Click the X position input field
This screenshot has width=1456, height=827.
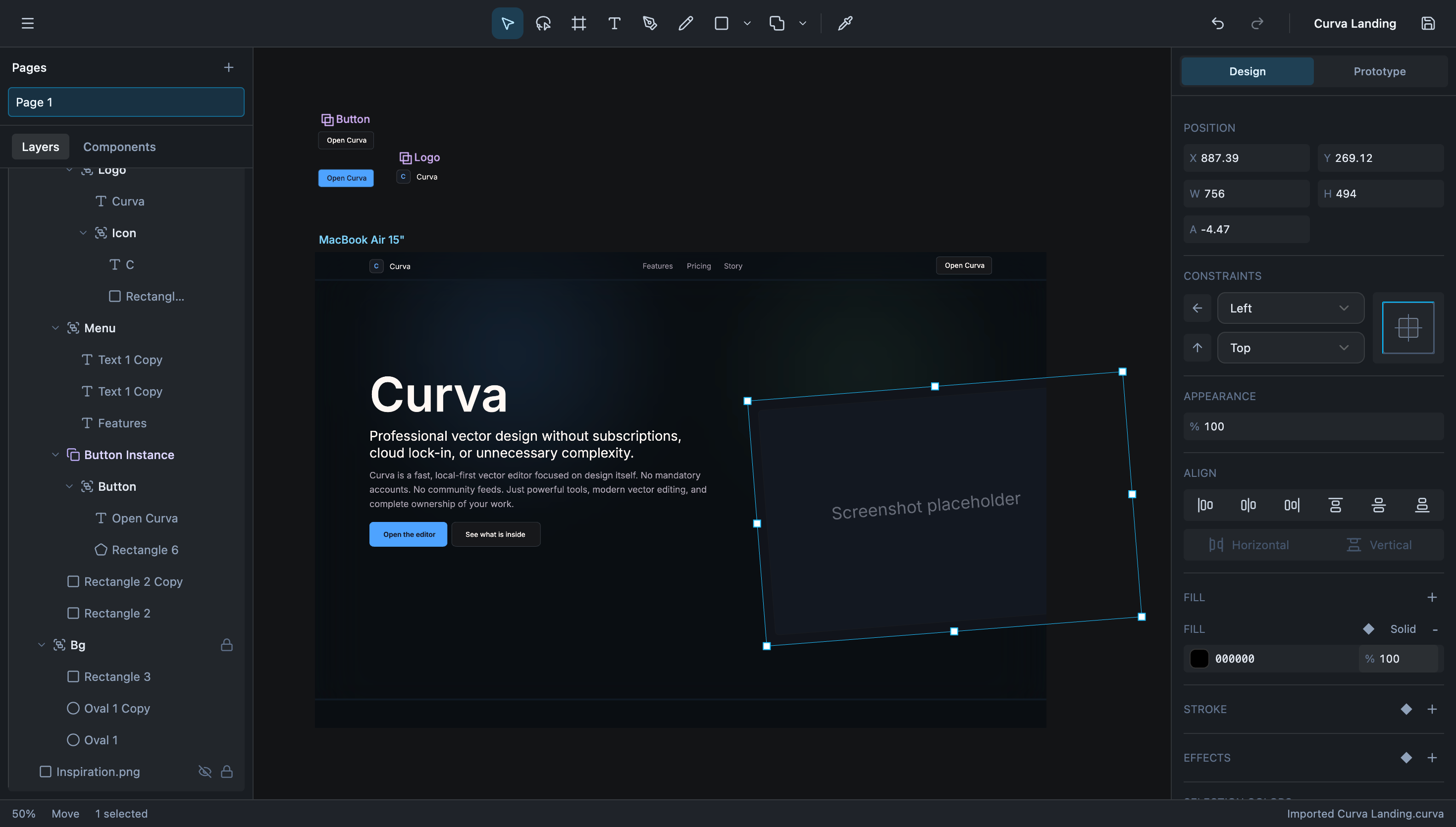coord(1247,158)
